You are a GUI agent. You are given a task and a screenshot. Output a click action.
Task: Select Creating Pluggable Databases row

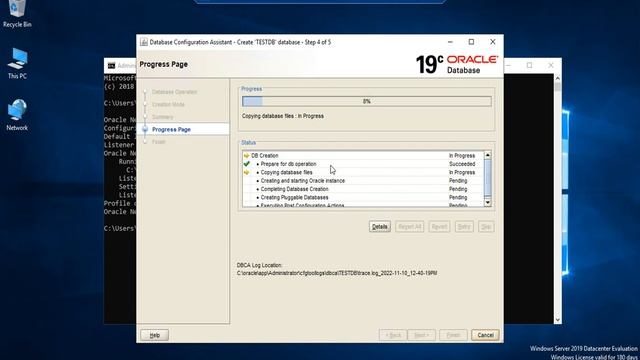tap(363, 197)
